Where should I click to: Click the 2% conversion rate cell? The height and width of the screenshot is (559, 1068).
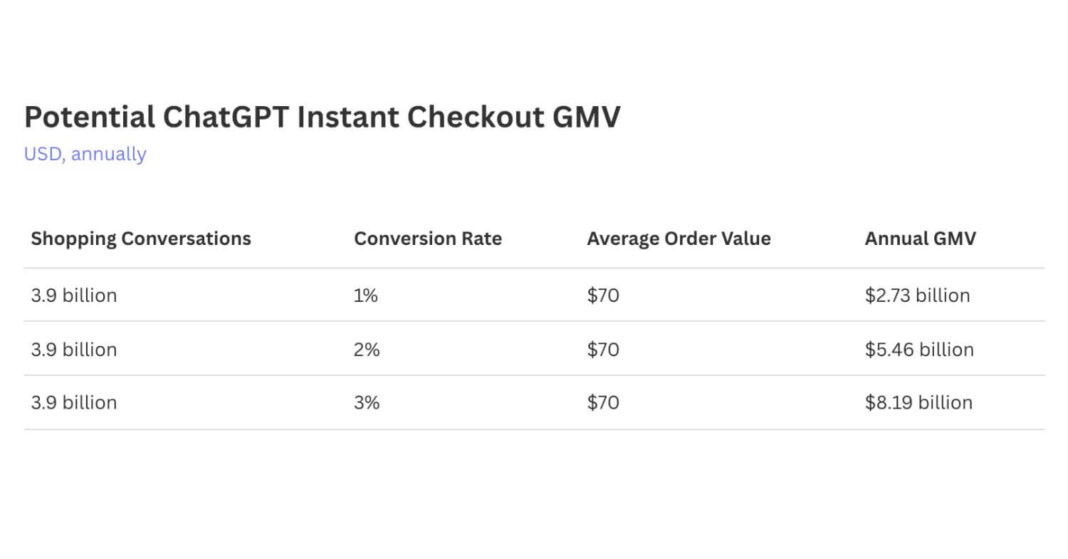pyautogui.click(x=367, y=350)
